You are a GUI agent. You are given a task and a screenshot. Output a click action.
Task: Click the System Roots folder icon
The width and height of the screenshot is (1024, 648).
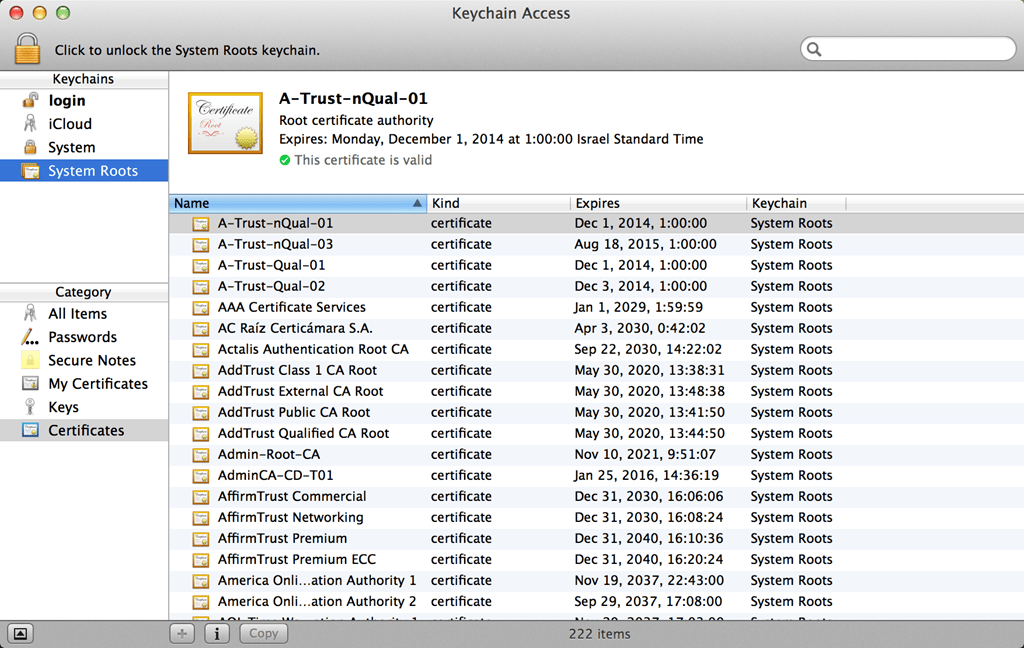[30, 171]
